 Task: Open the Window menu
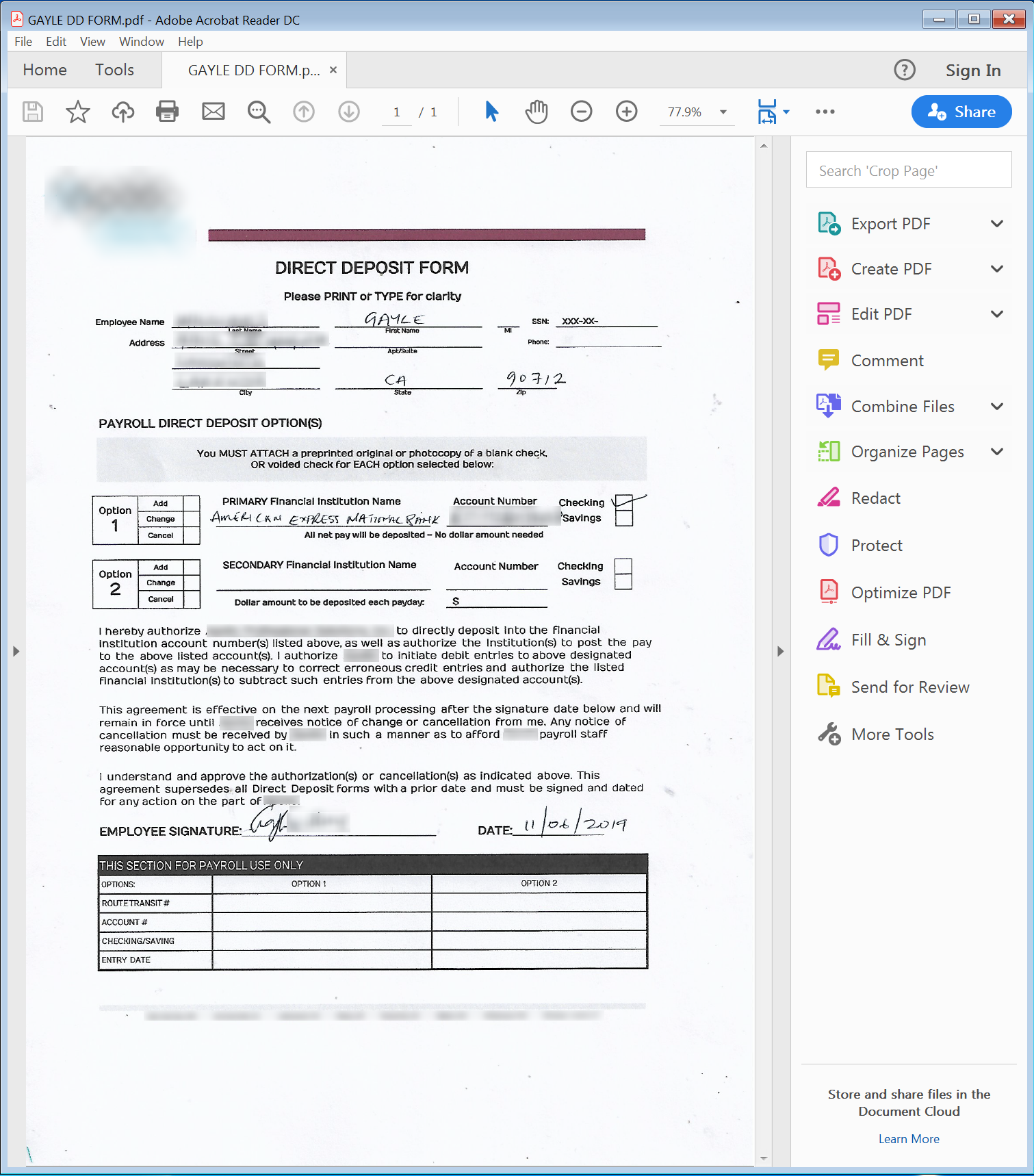142,42
